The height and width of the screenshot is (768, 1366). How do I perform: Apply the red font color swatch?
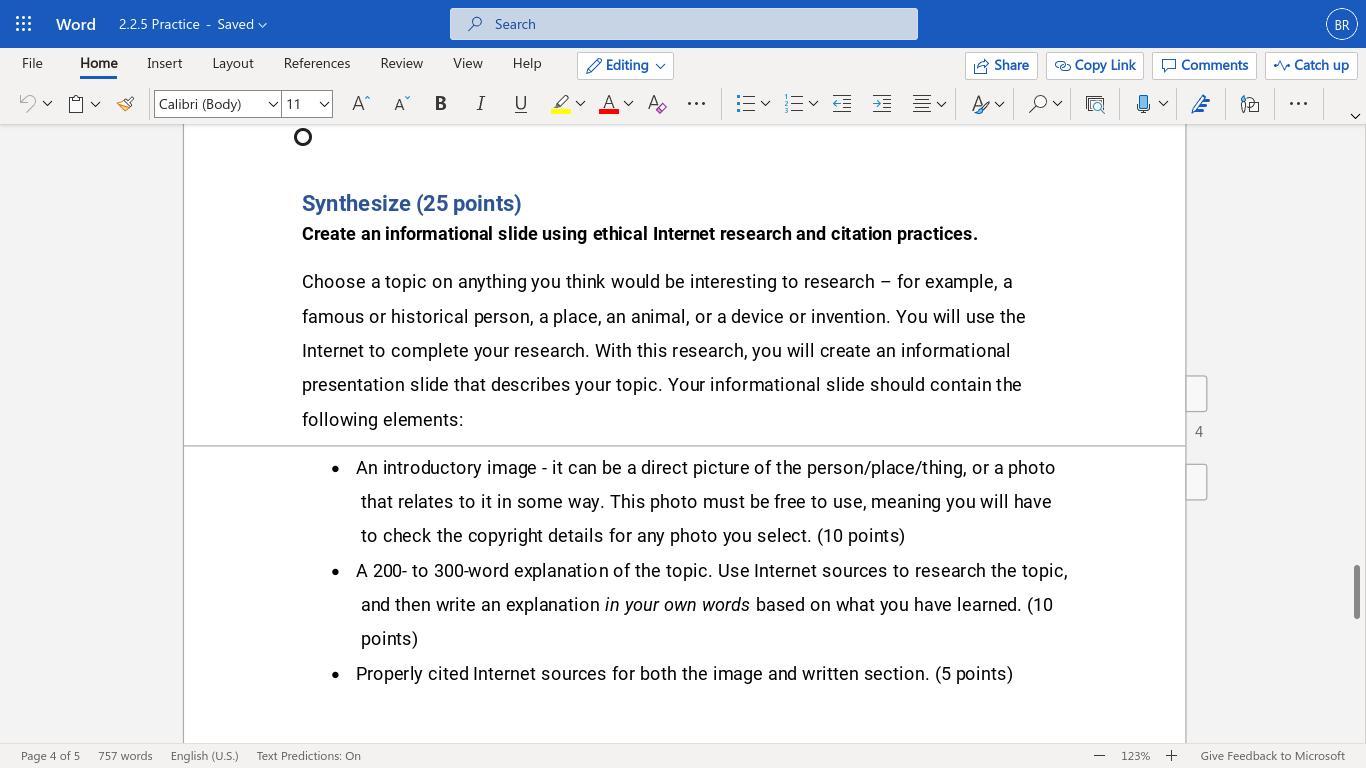click(x=608, y=104)
